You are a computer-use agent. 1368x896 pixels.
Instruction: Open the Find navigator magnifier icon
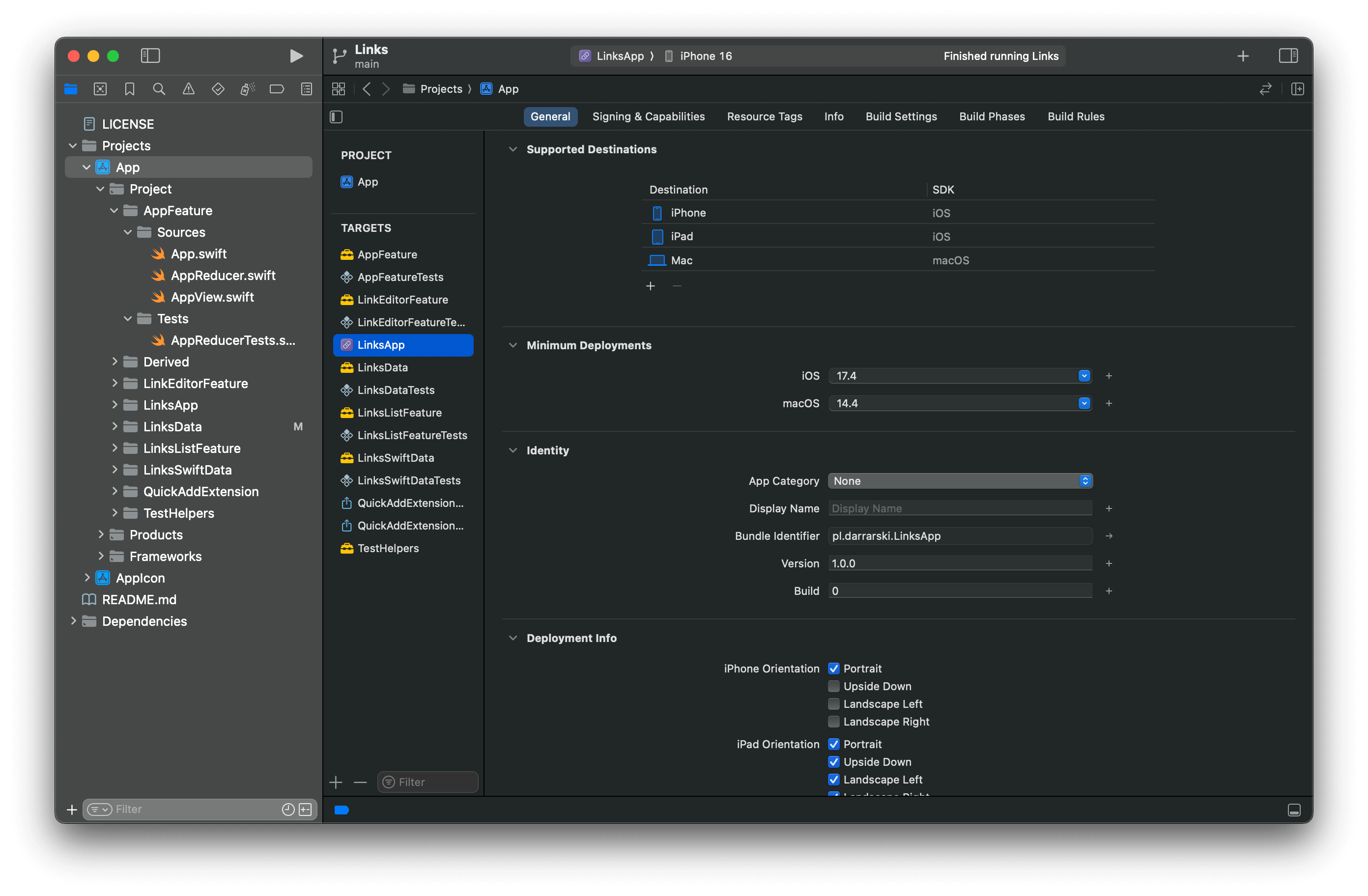(159, 89)
